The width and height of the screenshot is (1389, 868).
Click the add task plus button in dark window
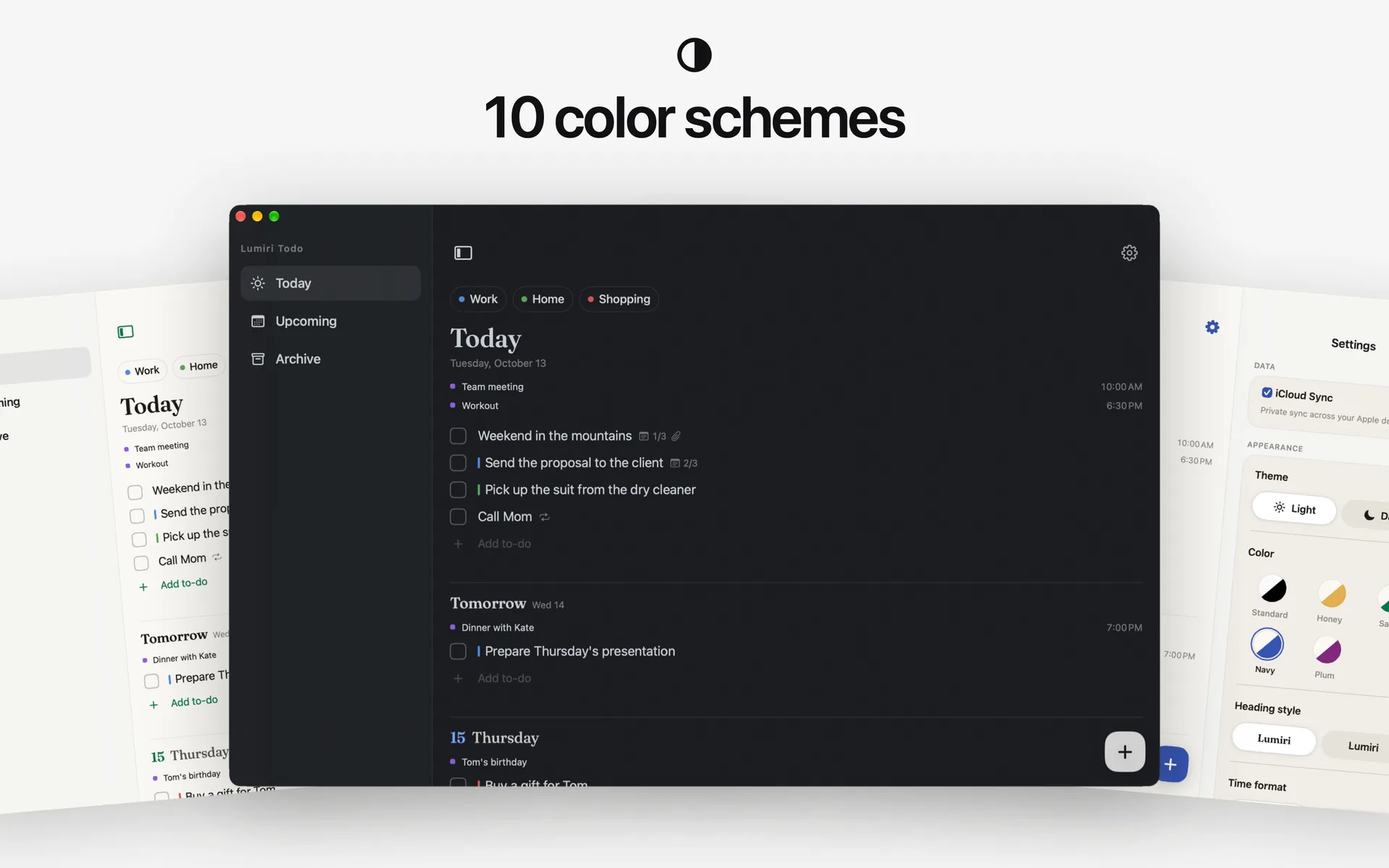point(1125,752)
